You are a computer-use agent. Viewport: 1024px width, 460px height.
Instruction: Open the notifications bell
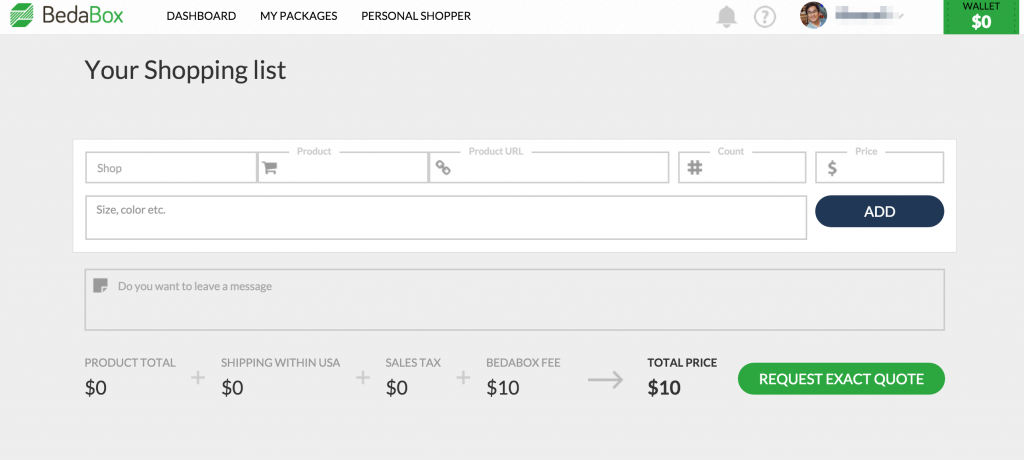point(727,17)
